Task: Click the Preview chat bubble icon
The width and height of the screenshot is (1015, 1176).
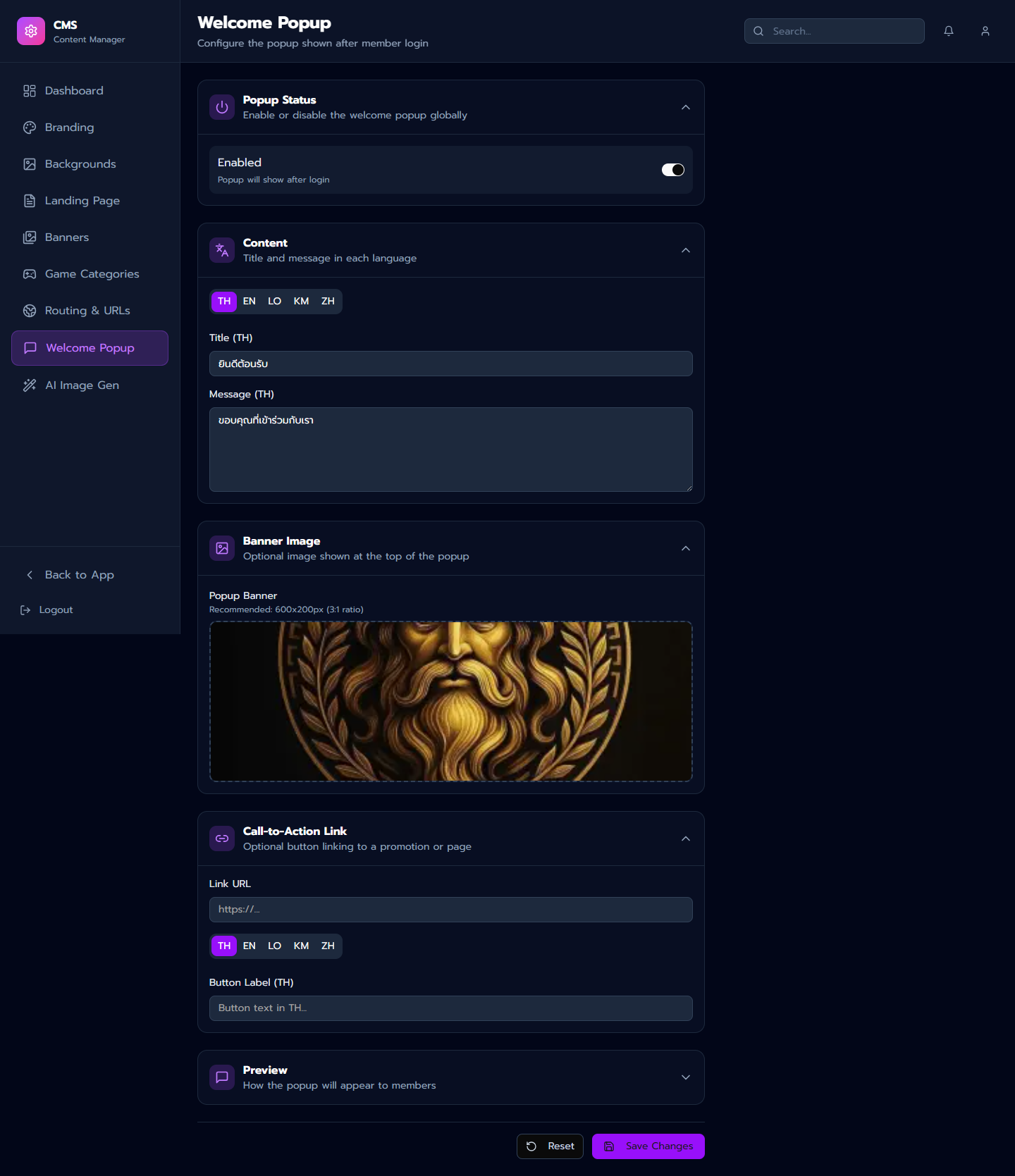Action: pyautogui.click(x=222, y=1077)
